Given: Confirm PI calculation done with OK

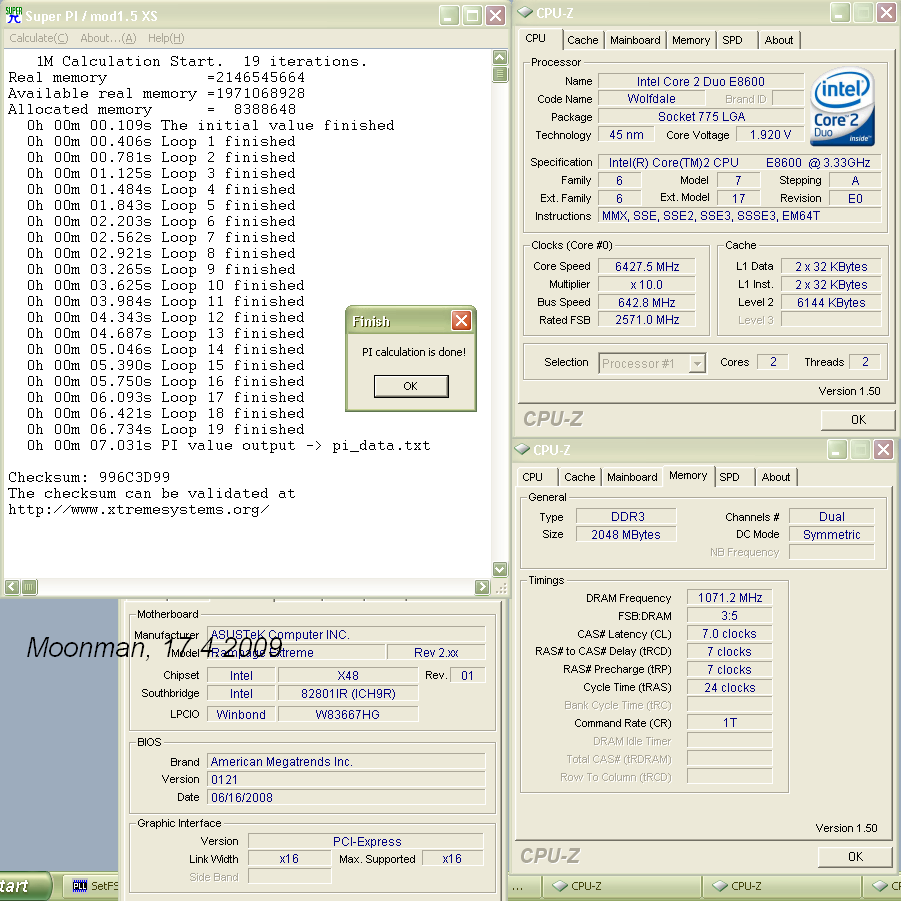Looking at the screenshot, I should [x=411, y=386].
